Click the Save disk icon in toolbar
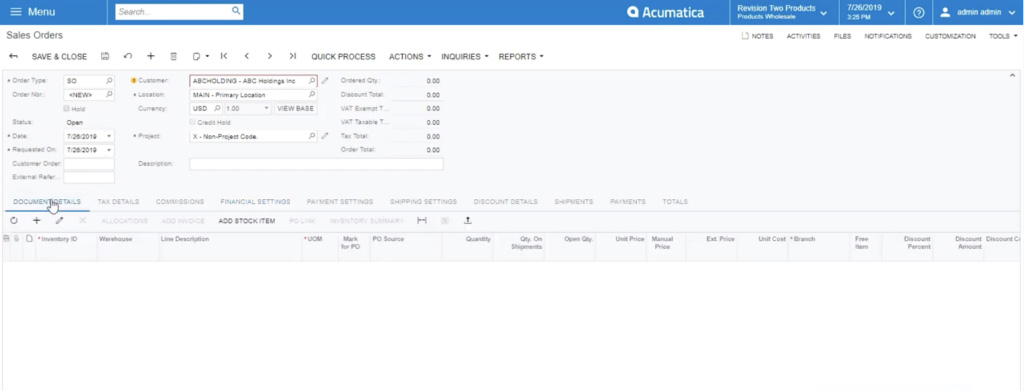Viewport: 1024px width, 391px height. 105,56
